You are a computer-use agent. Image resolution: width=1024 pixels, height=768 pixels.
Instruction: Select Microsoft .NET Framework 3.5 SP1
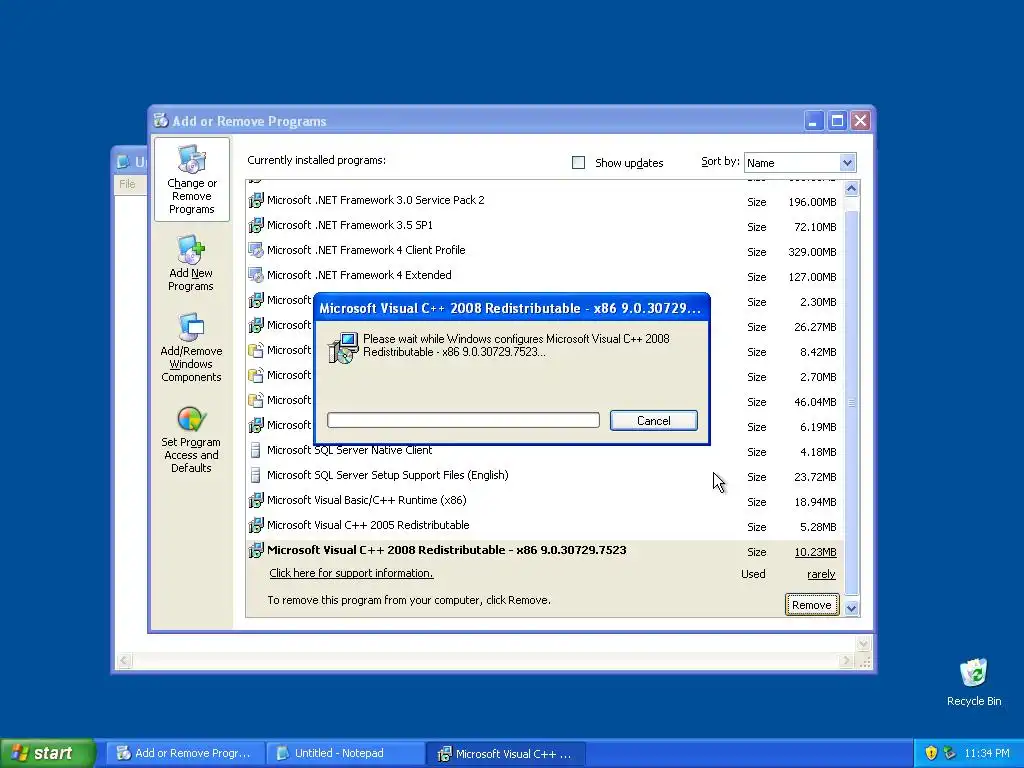349,225
